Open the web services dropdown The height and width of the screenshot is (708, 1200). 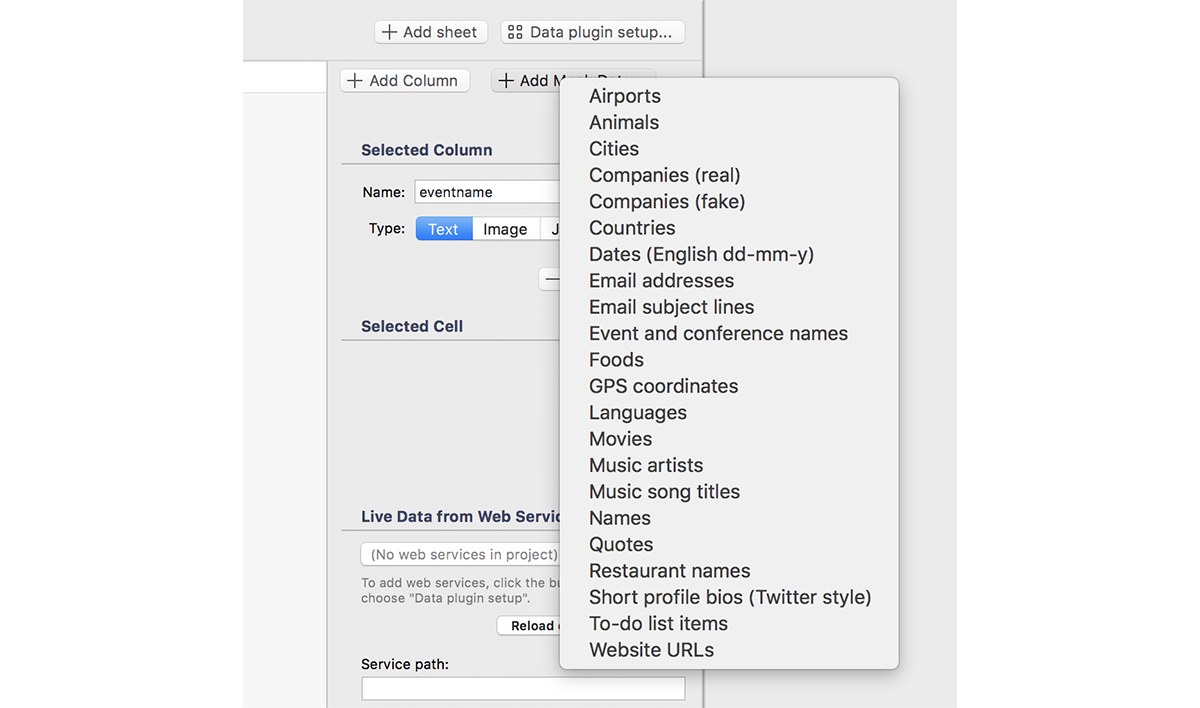pos(460,554)
